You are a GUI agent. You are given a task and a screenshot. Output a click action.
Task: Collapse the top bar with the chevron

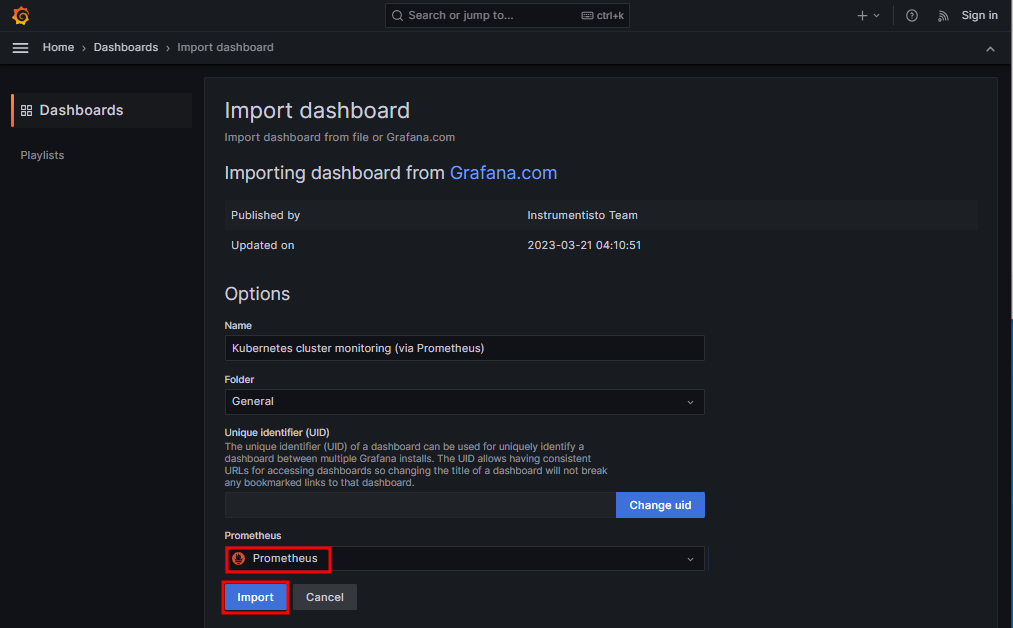(990, 49)
